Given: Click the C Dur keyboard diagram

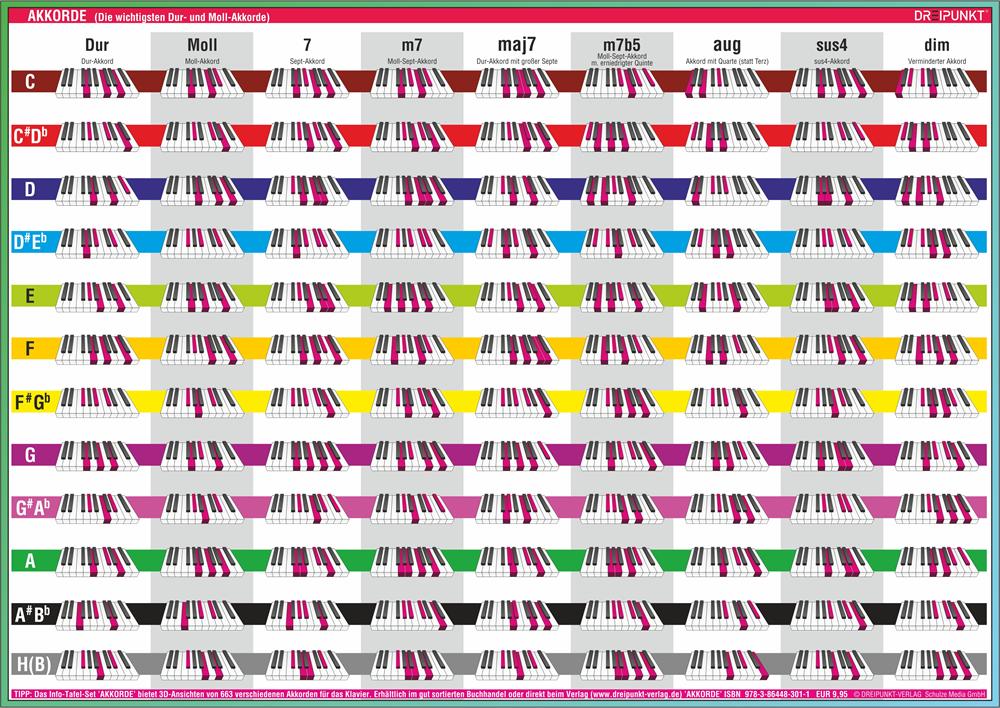Looking at the screenshot, I should coord(97,83).
